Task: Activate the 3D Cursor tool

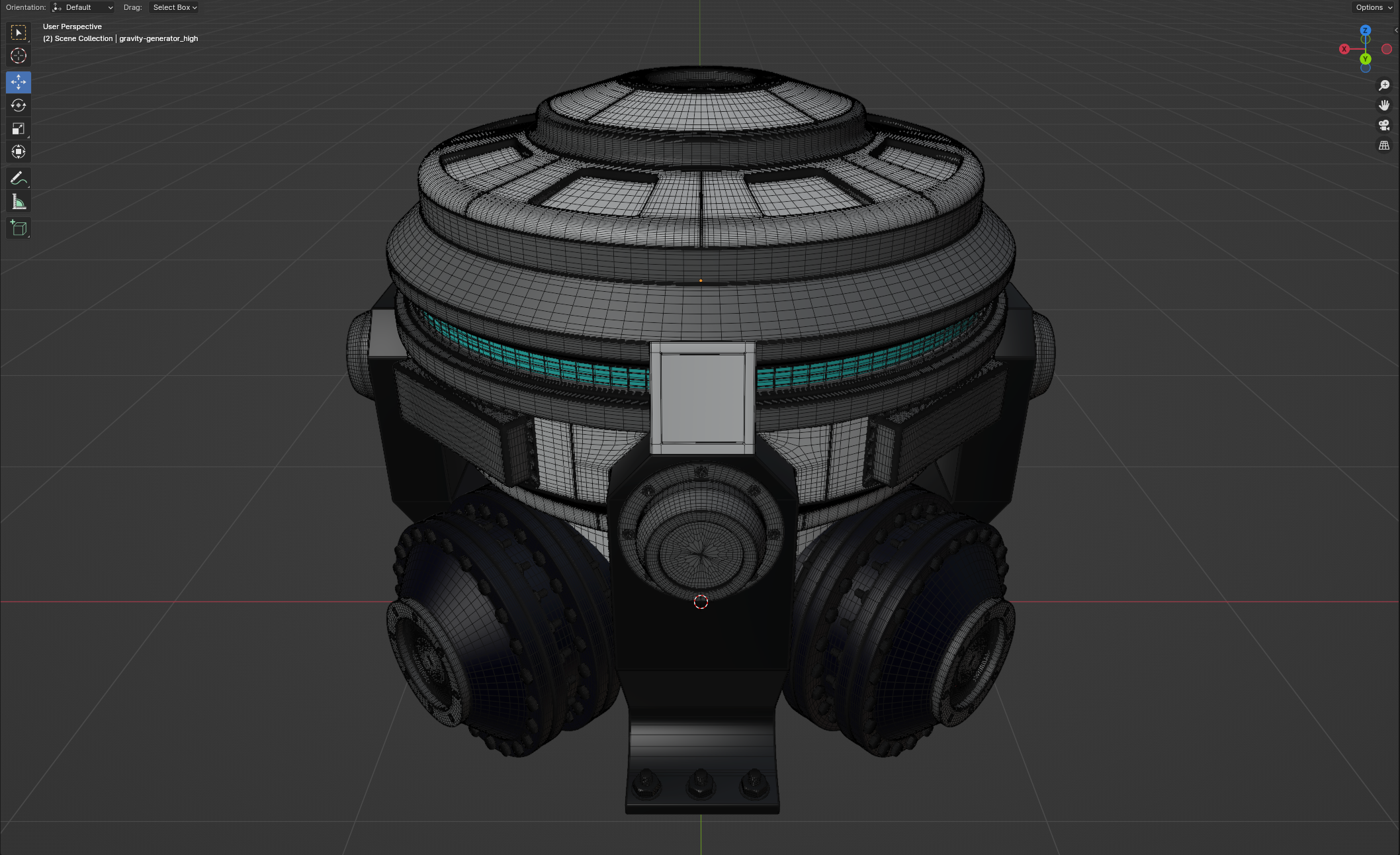Action: tap(19, 56)
